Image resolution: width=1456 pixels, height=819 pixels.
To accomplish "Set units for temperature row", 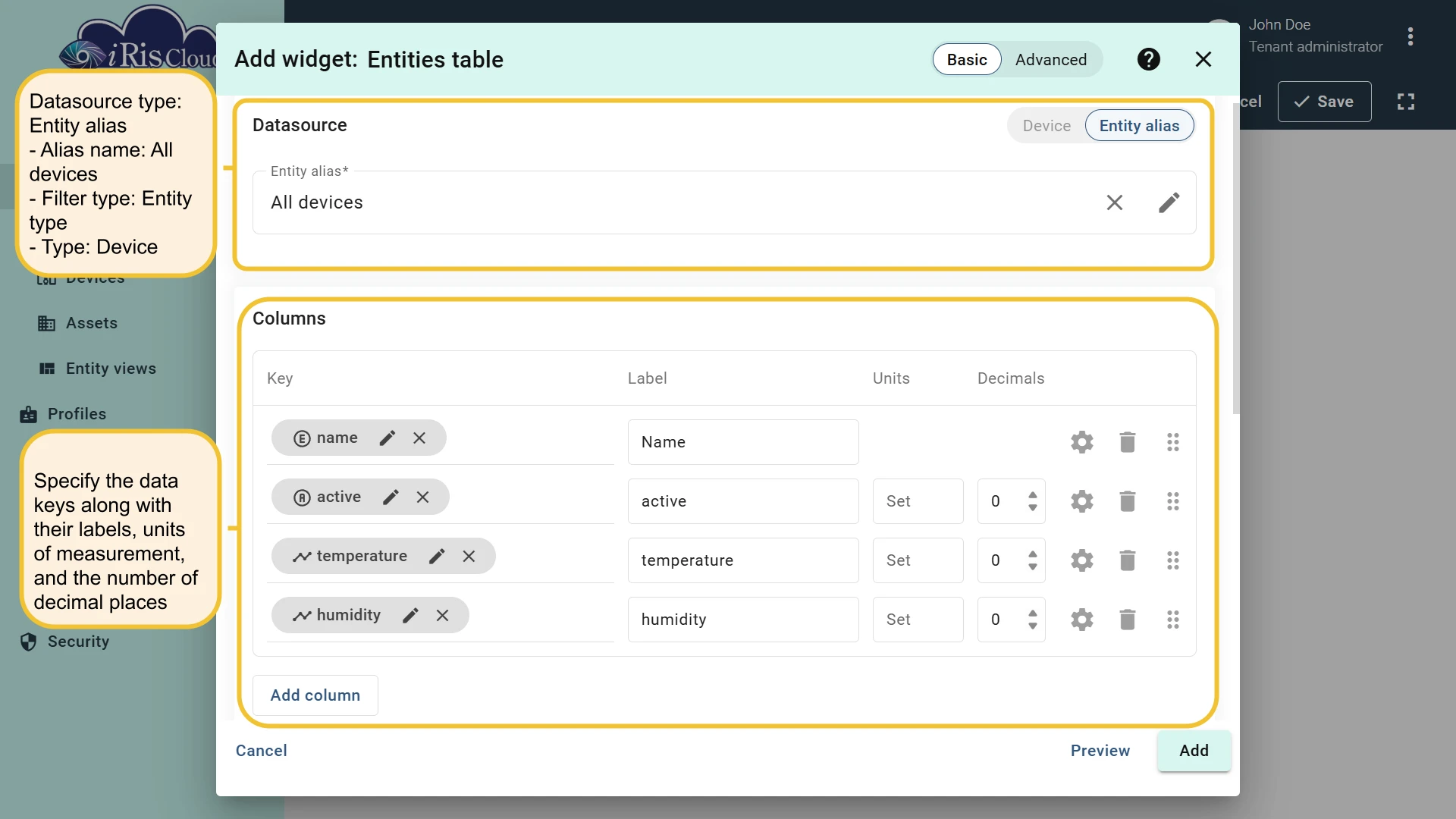I will coord(918,560).
